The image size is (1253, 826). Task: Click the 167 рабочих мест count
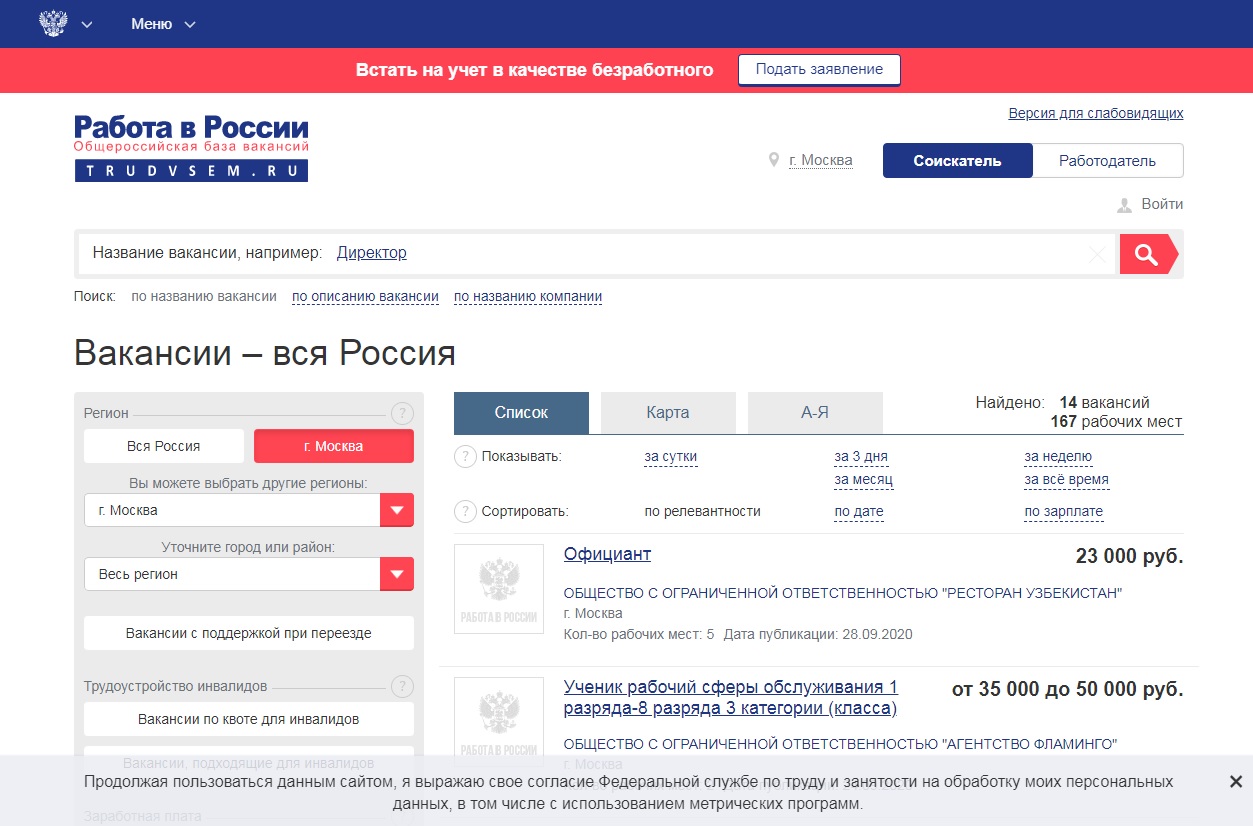pyautogui.click(x=1116, y=421)
